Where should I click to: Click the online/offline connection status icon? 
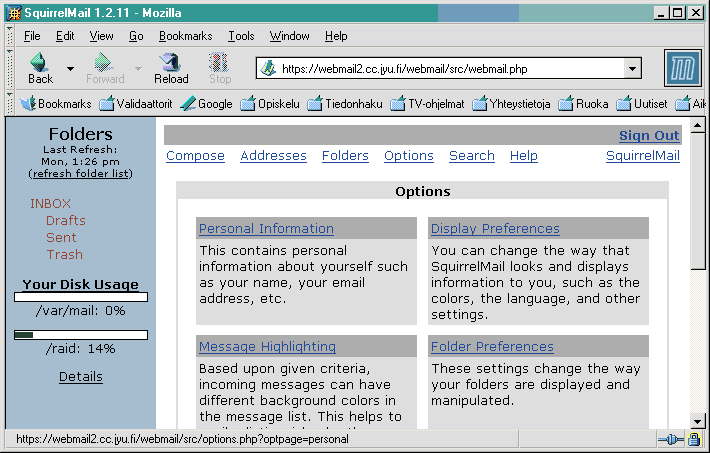(x=671, y=439)
